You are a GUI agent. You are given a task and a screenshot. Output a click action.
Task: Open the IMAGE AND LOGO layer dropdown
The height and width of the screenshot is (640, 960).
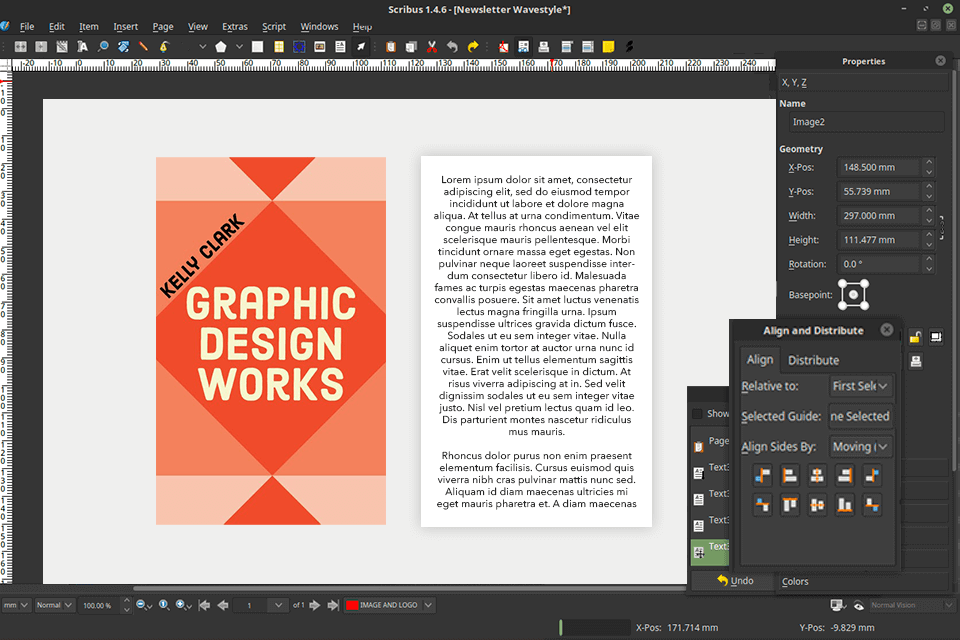tap(389, 605)
